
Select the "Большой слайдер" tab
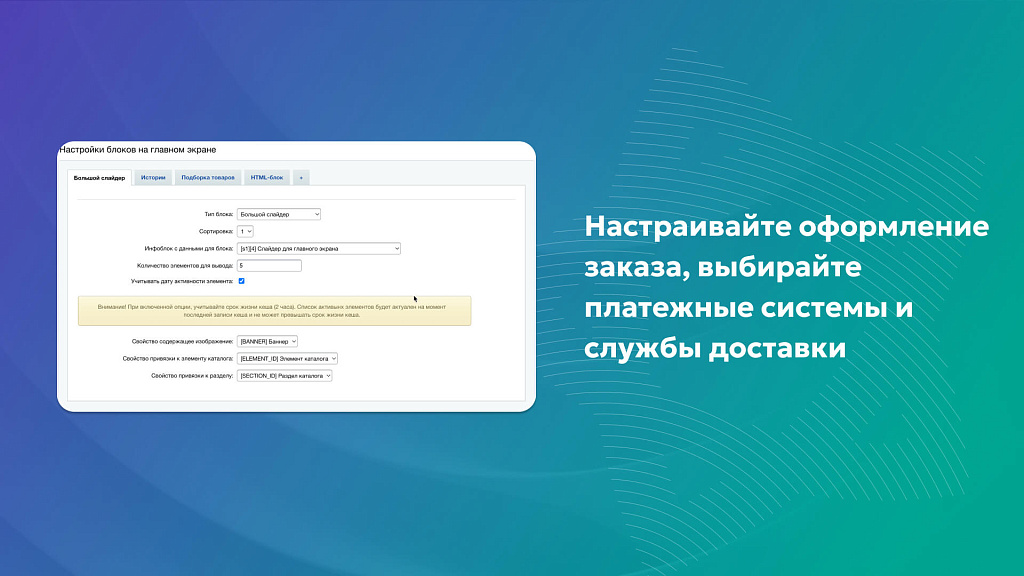pos(102,177)
